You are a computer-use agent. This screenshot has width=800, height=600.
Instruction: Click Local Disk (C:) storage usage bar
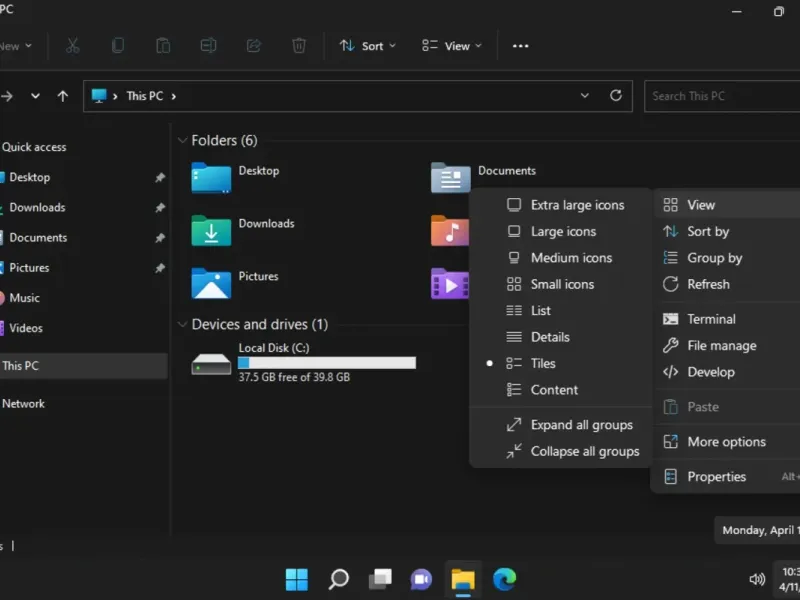(x=327, y=363)
